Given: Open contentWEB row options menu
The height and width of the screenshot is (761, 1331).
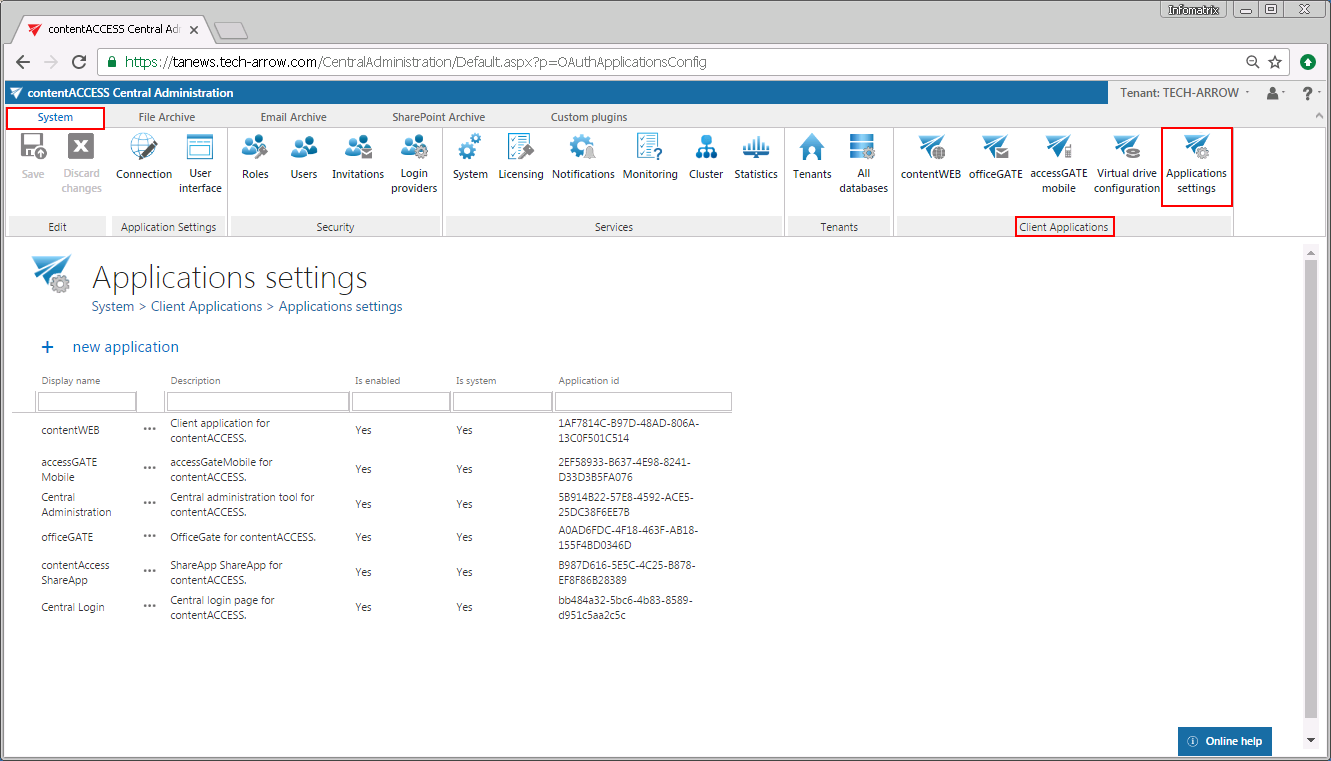Looking at the screenshot, I should 150,428.
